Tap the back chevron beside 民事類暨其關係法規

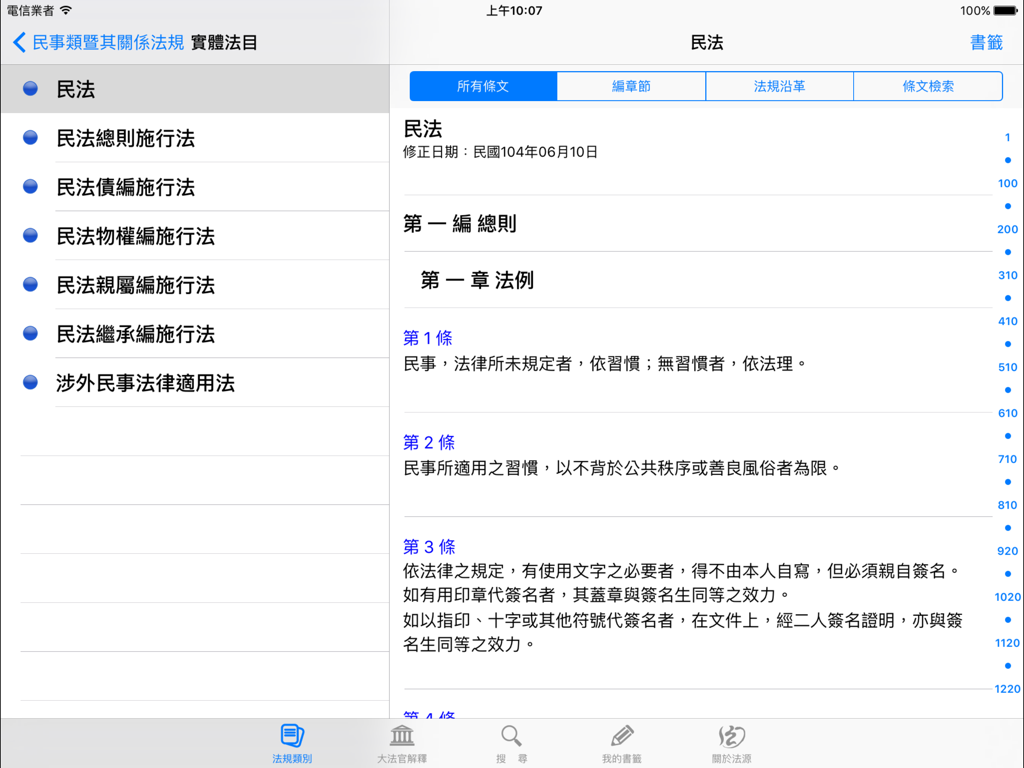click(x=21, y=43)
